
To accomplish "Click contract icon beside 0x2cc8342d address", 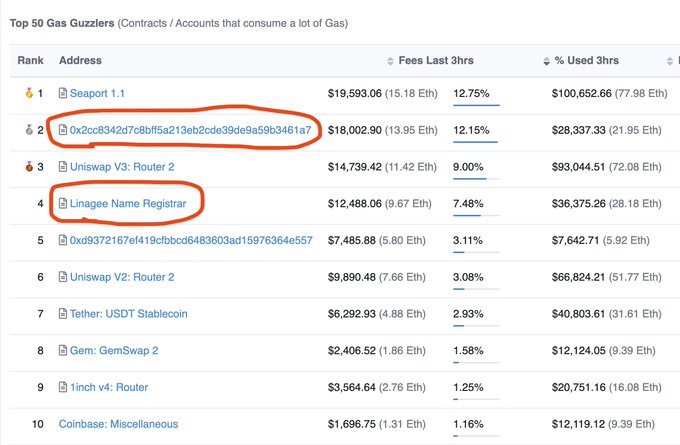I will tap(63, 130).
